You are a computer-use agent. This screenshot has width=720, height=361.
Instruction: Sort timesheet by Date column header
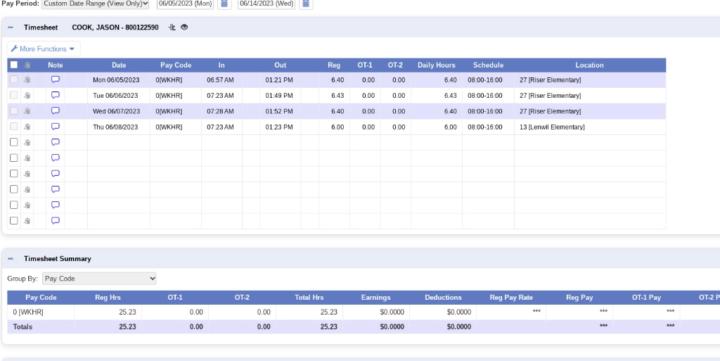pos(118,65)
